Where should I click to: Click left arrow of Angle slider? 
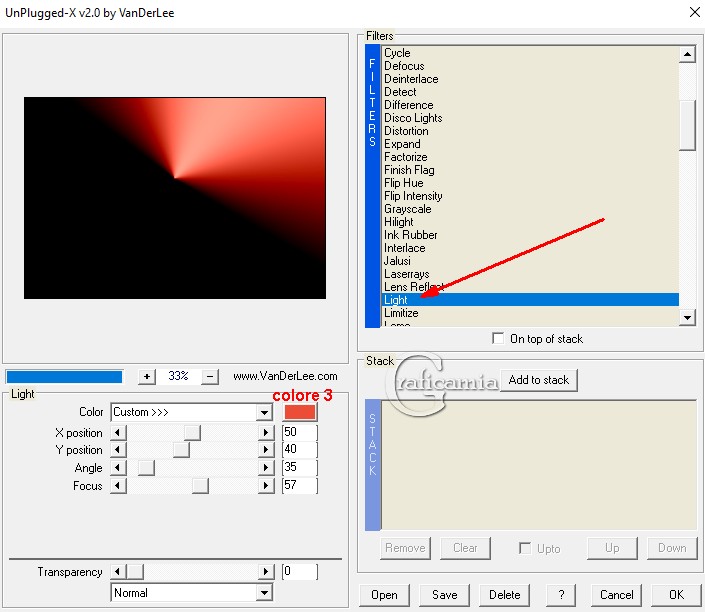point(118,468)
